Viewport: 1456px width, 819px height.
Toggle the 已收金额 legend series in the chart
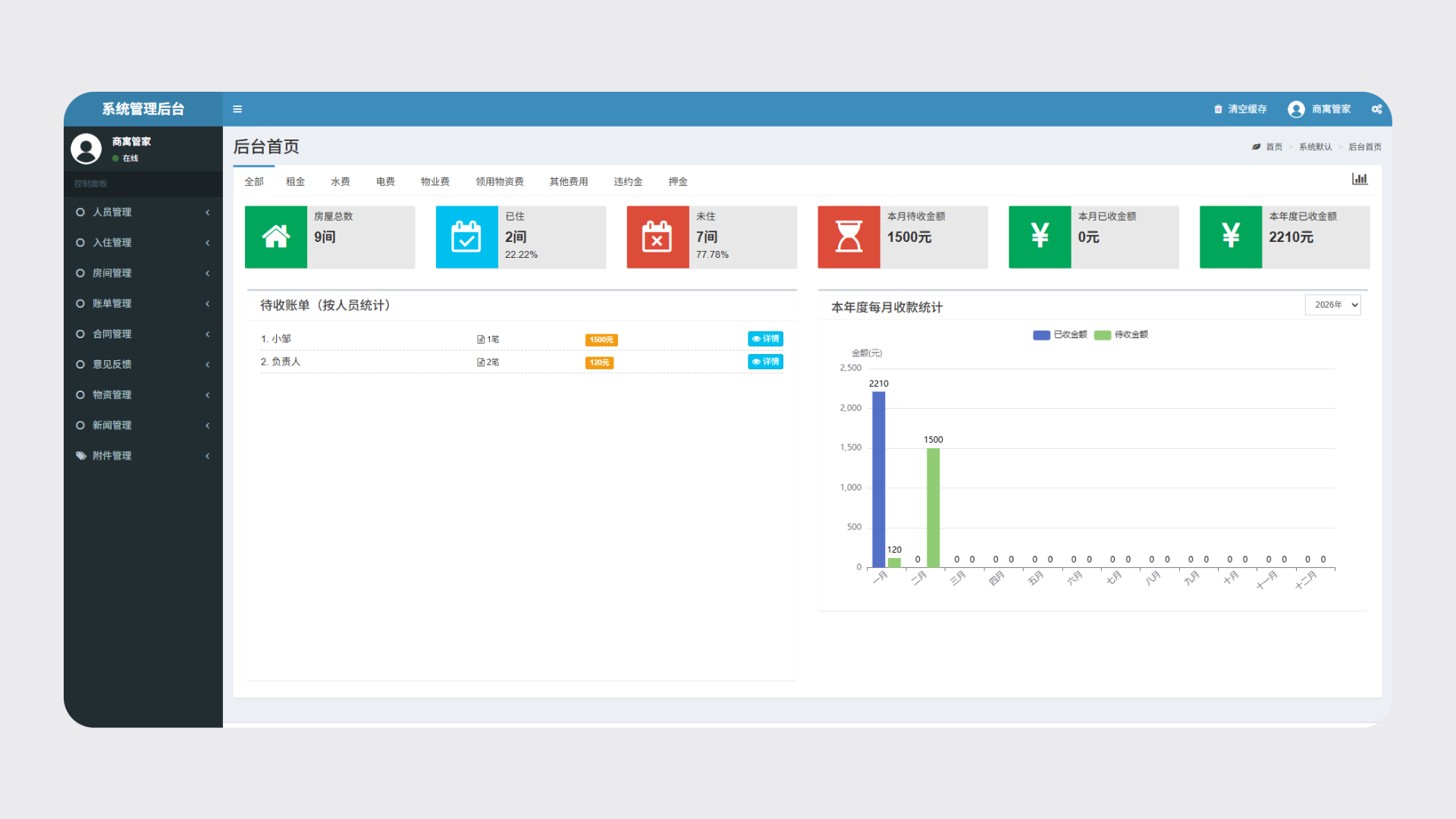pyautogui.click(x=1060, y=334)
